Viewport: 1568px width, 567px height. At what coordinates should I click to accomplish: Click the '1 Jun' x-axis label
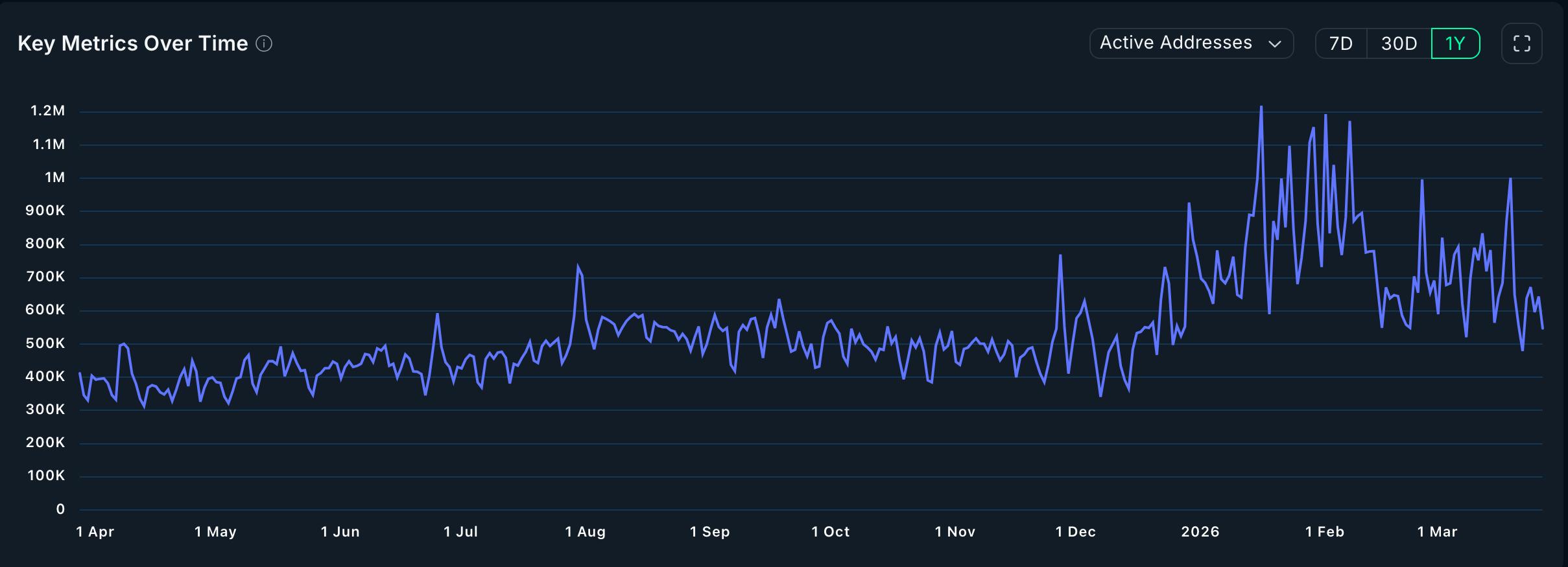pos(340,532)
